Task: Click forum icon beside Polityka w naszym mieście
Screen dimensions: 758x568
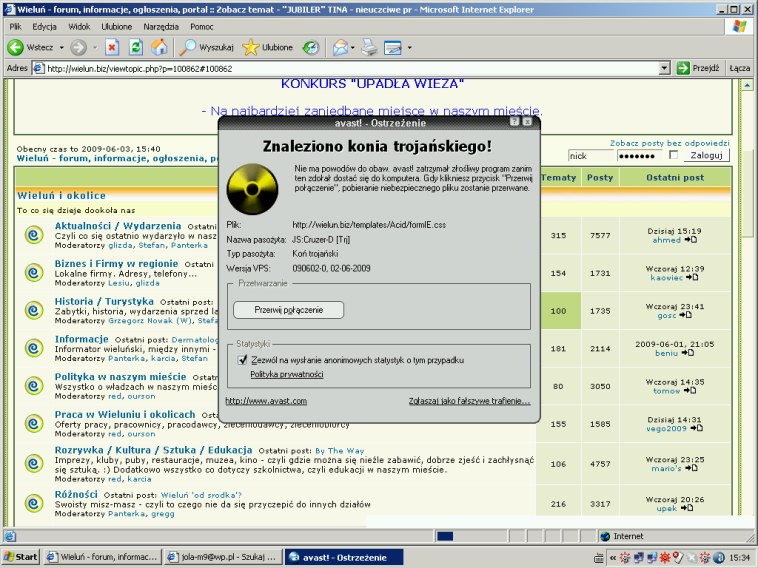Action: click(34, 386)
